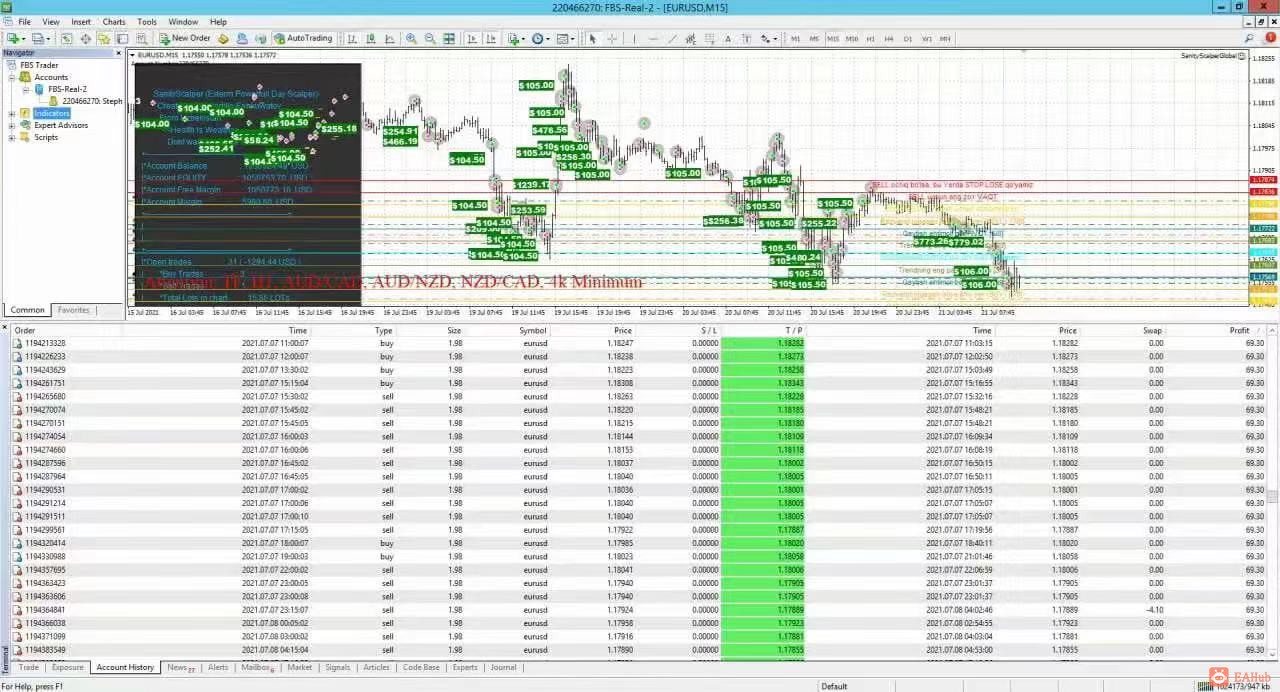Select the cursor arrow tool

[592, 38]
